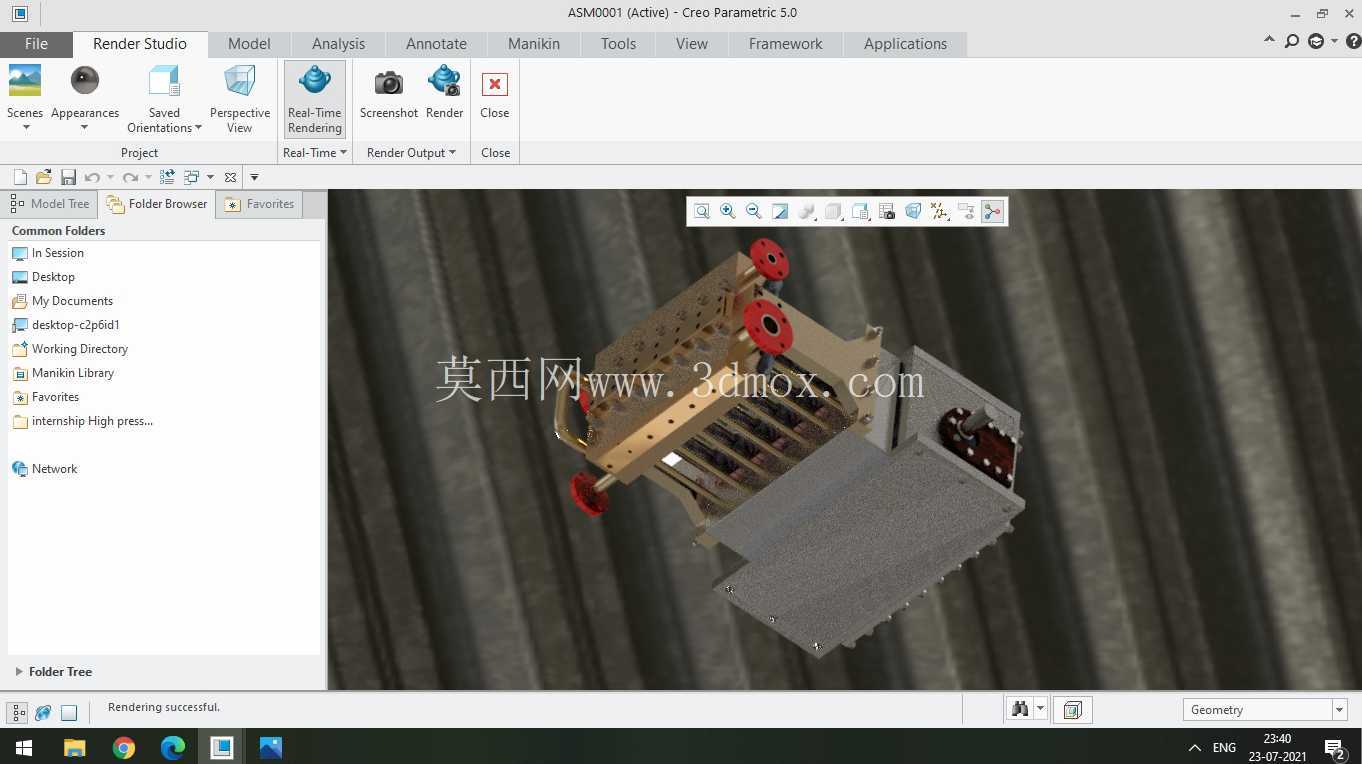Open the Windows switcher icon
1362x764 pixels.
(192, 177)
